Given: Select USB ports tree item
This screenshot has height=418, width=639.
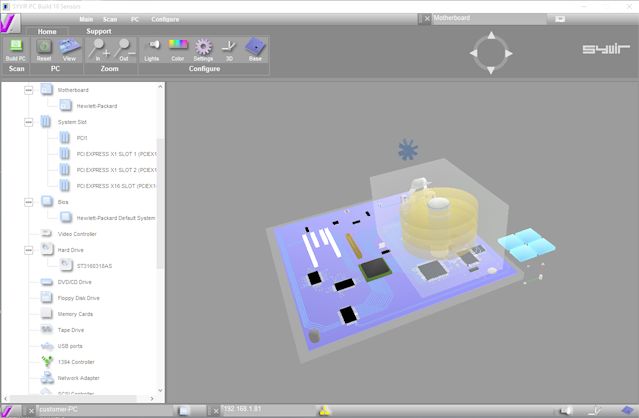Looking at the screenshot, I should tap(70, 346).
